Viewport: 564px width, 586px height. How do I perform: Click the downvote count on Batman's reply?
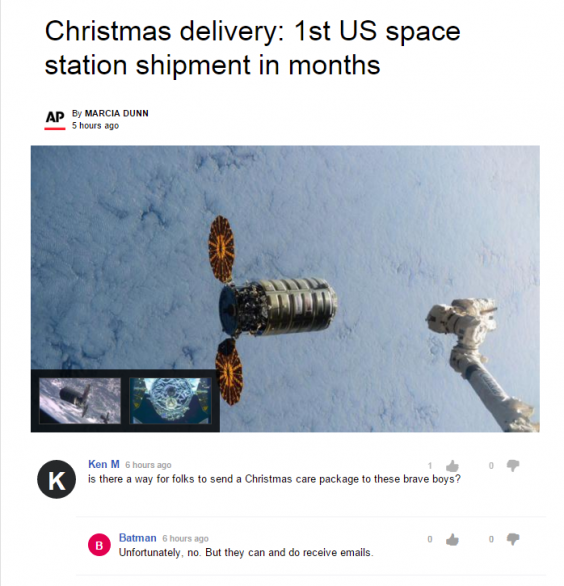(491, 539)
